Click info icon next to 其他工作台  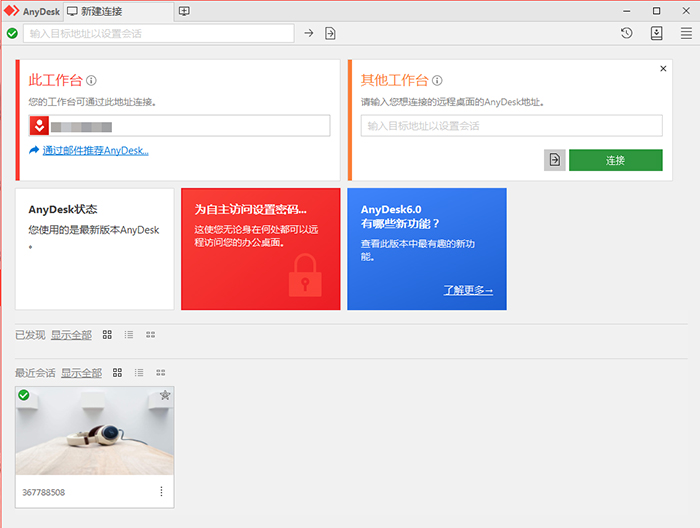coord(437,80)
